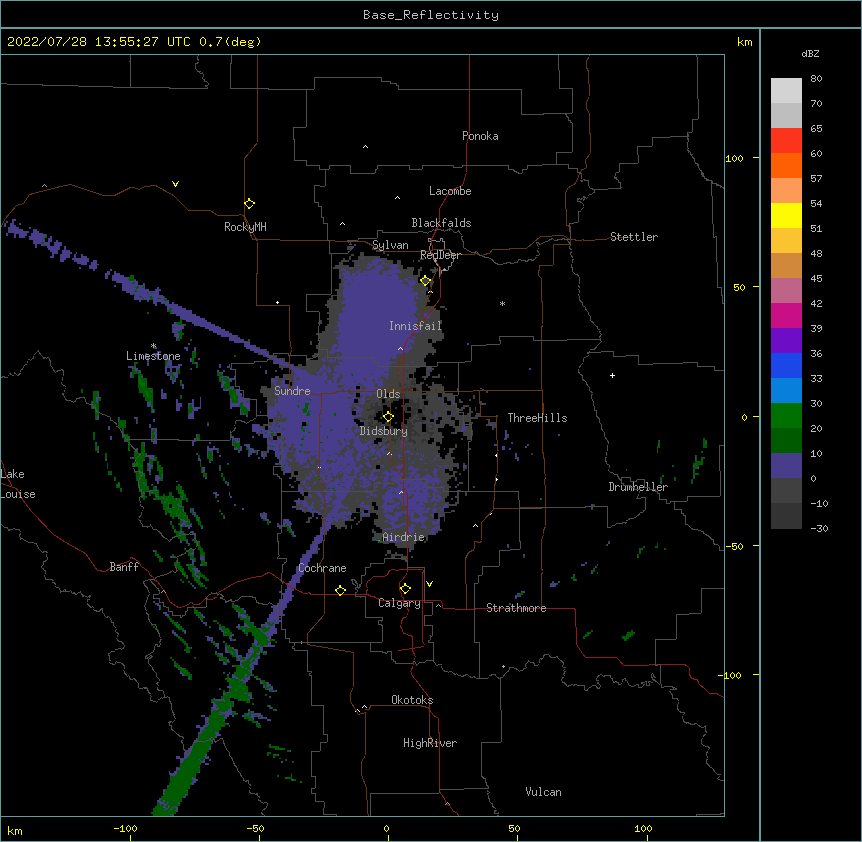The image size is (862, 842).
Task: Click the yellow 54 dBZ legend swatch
Action: 786,215
